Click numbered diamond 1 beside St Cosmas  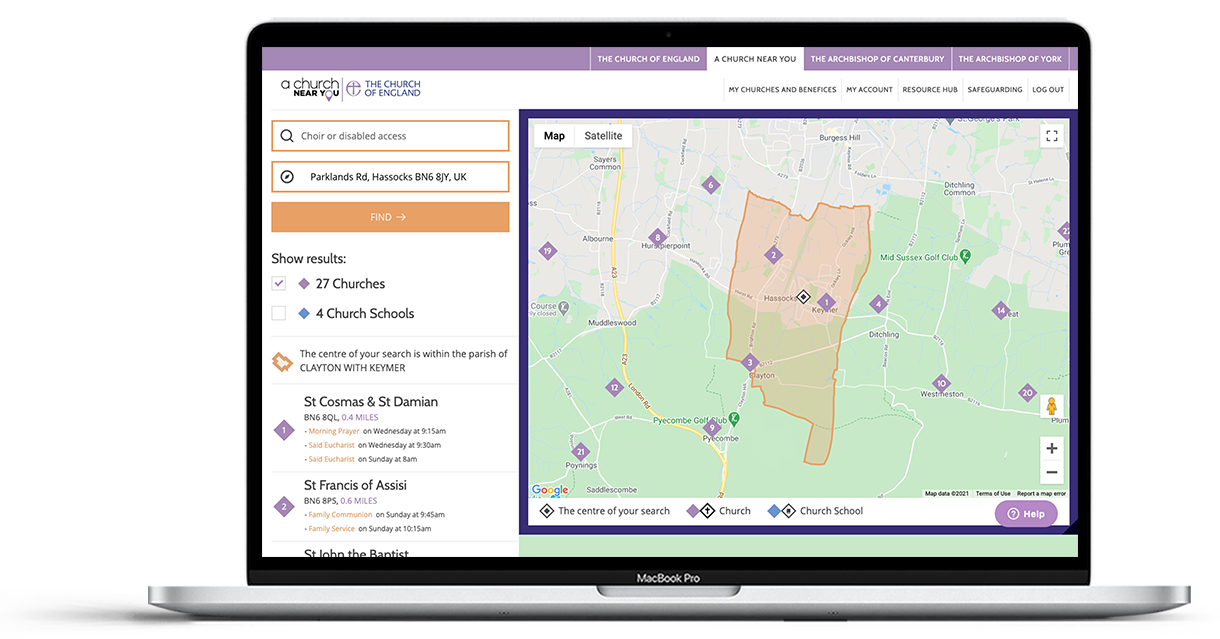[284, 431]
